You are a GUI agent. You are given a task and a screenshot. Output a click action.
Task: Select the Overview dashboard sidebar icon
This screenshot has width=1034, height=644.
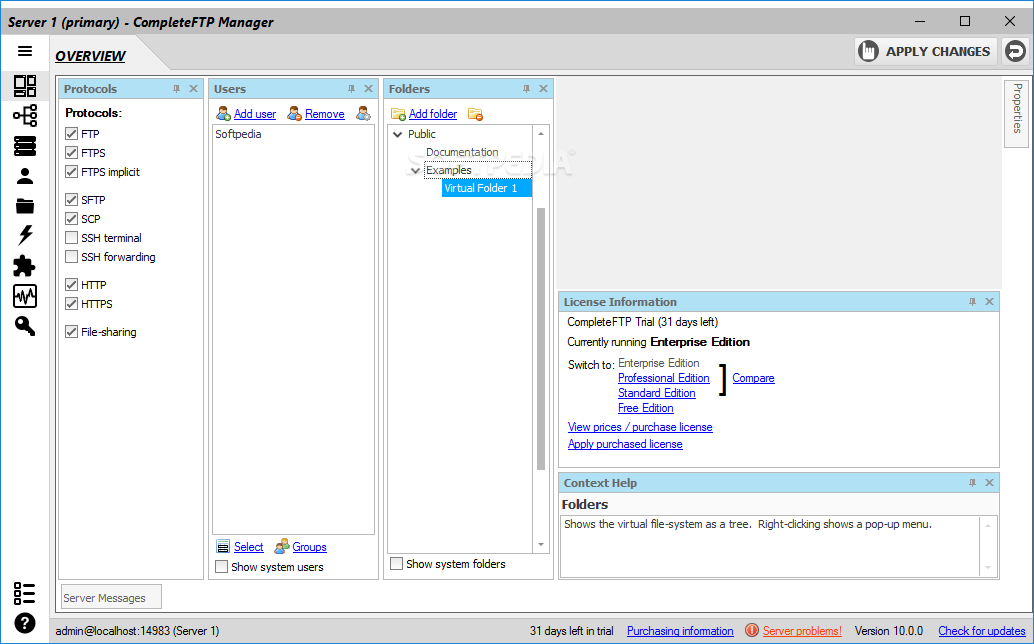[25, 86]
